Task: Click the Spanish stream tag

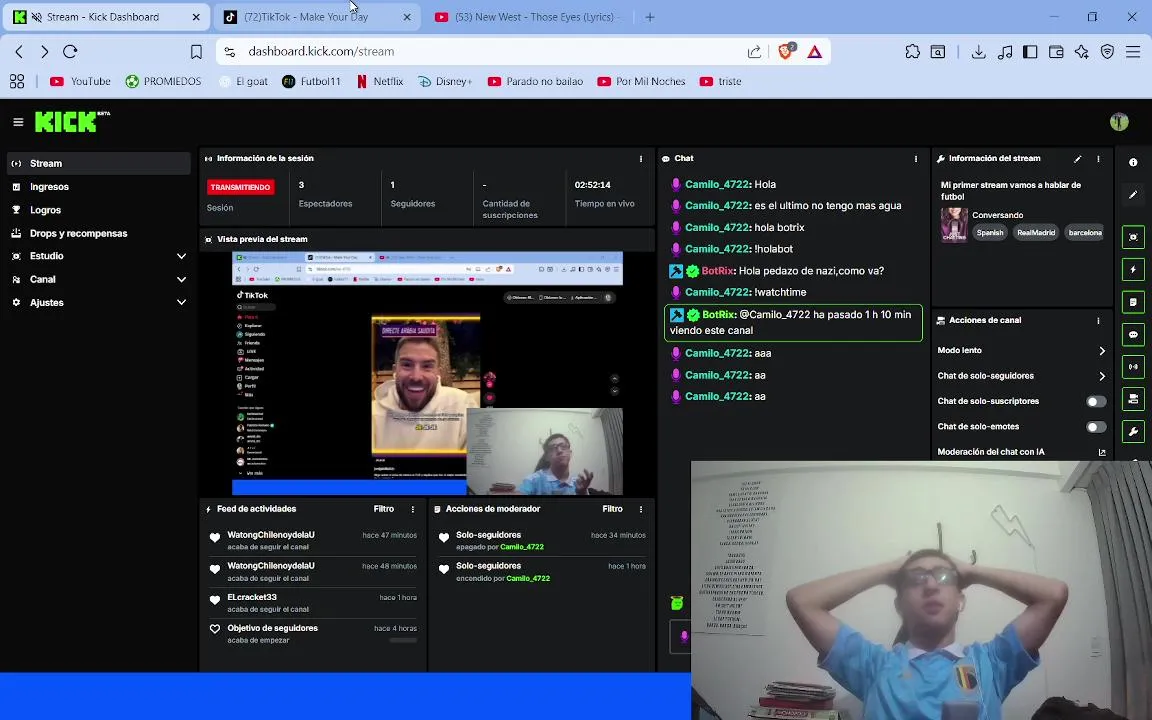Action: (990, 233)
